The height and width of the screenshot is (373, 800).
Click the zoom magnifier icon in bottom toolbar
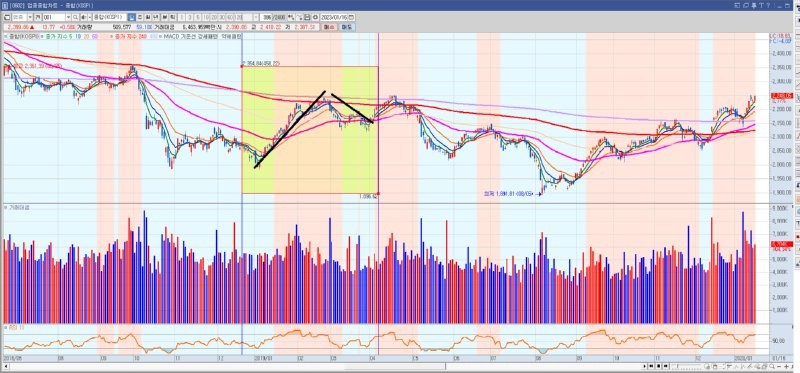point(772,366)
